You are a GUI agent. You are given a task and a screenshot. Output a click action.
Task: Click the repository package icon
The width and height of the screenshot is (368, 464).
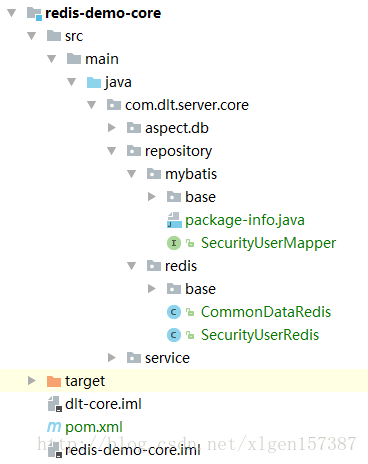click(134, 151)
